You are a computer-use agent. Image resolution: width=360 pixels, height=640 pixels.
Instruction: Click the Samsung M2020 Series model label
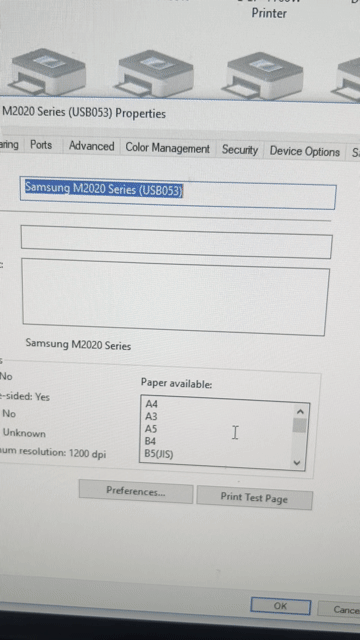(x=78, y=344)
